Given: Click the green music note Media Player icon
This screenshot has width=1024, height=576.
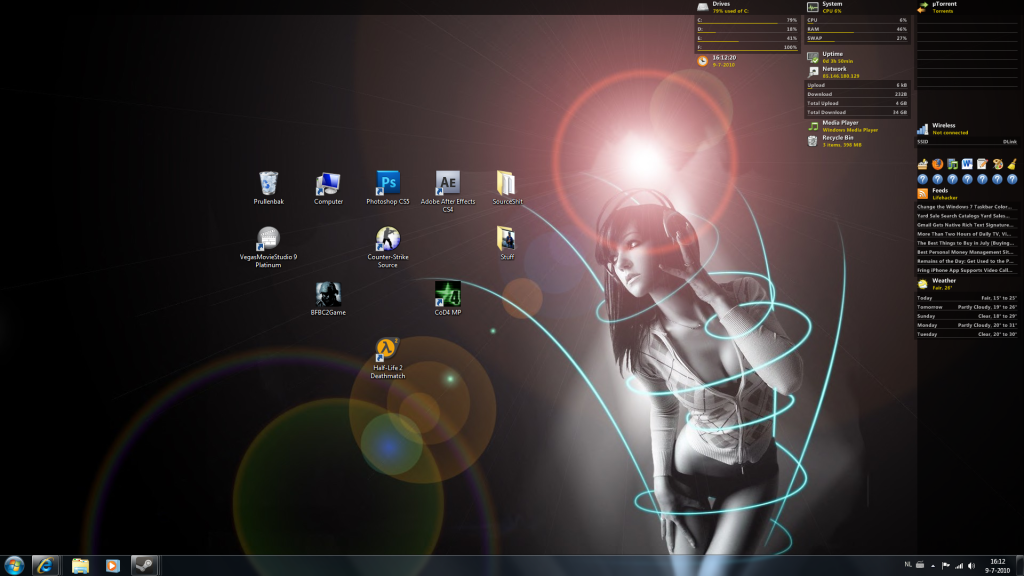Looking at the screenshot, I should click(x=812, y=126).
